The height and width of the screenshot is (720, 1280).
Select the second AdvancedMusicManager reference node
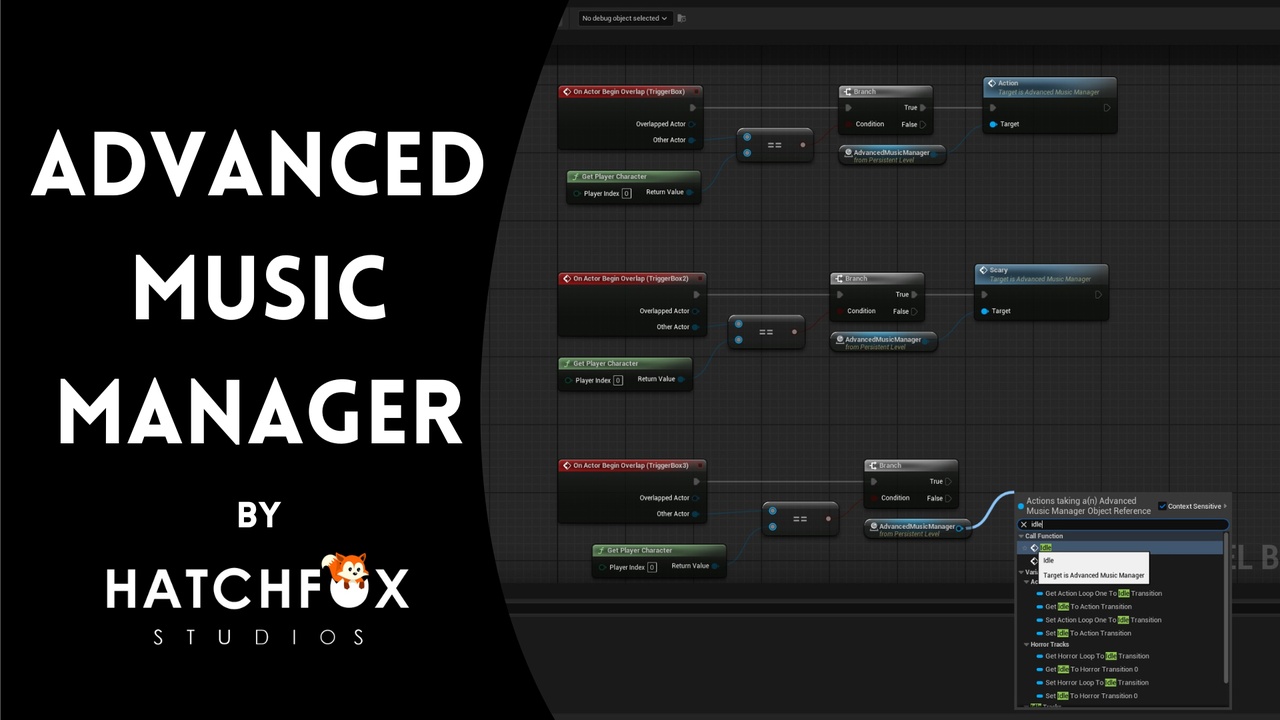click(x=884, y=342)
